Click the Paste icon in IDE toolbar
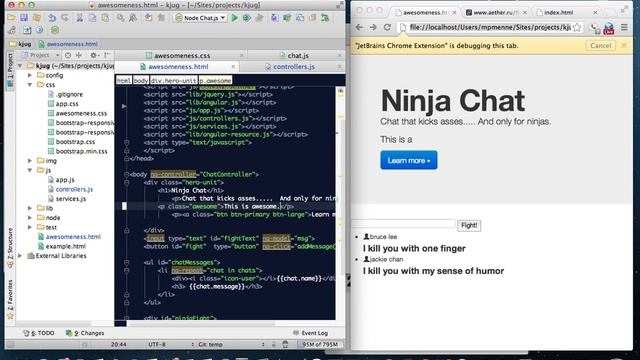The height and width of the screenshot is (360, 640). [105, 18]
